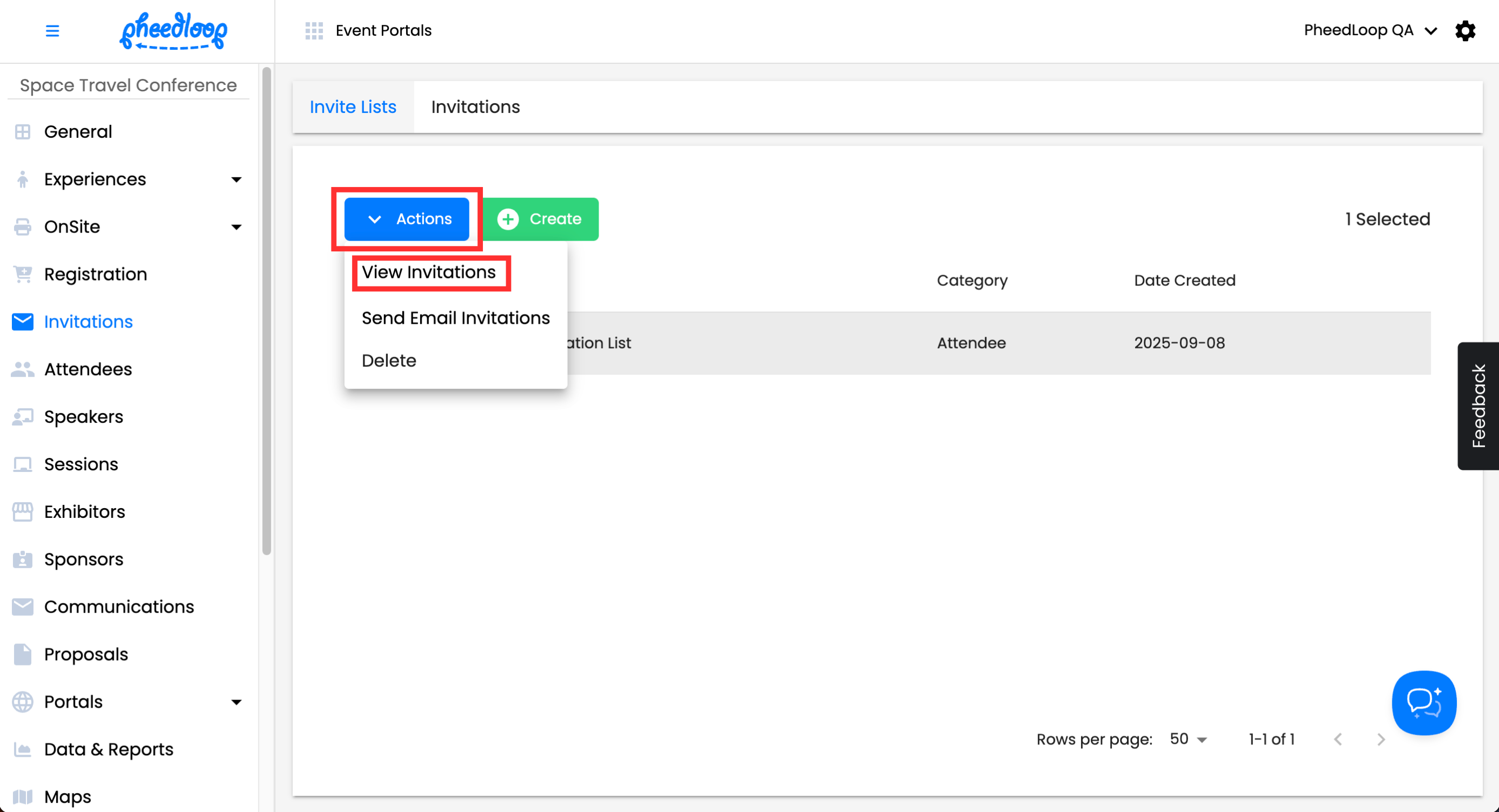Click the Invitations envelope icon in sidebar
1499x812 pixels.
tap(23, 322)
